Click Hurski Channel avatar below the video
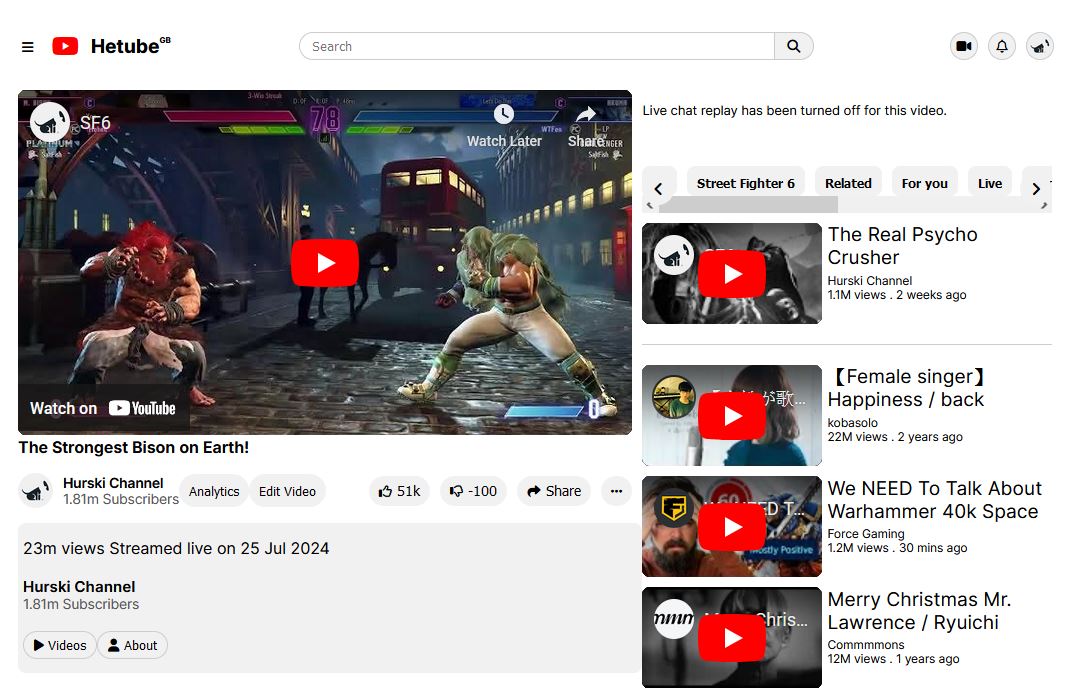This screenshot has width=1068, height=688. [35, 490]
